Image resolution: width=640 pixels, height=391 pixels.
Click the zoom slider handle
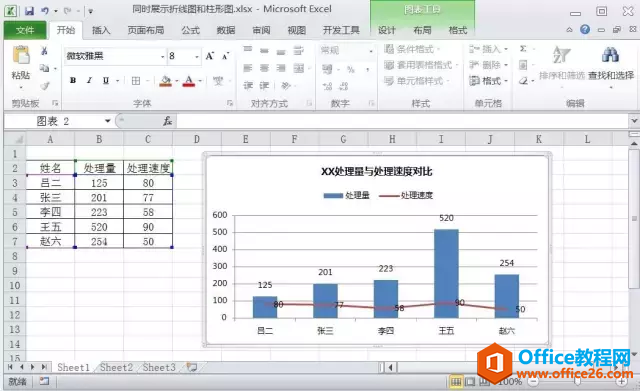(577, 382)
